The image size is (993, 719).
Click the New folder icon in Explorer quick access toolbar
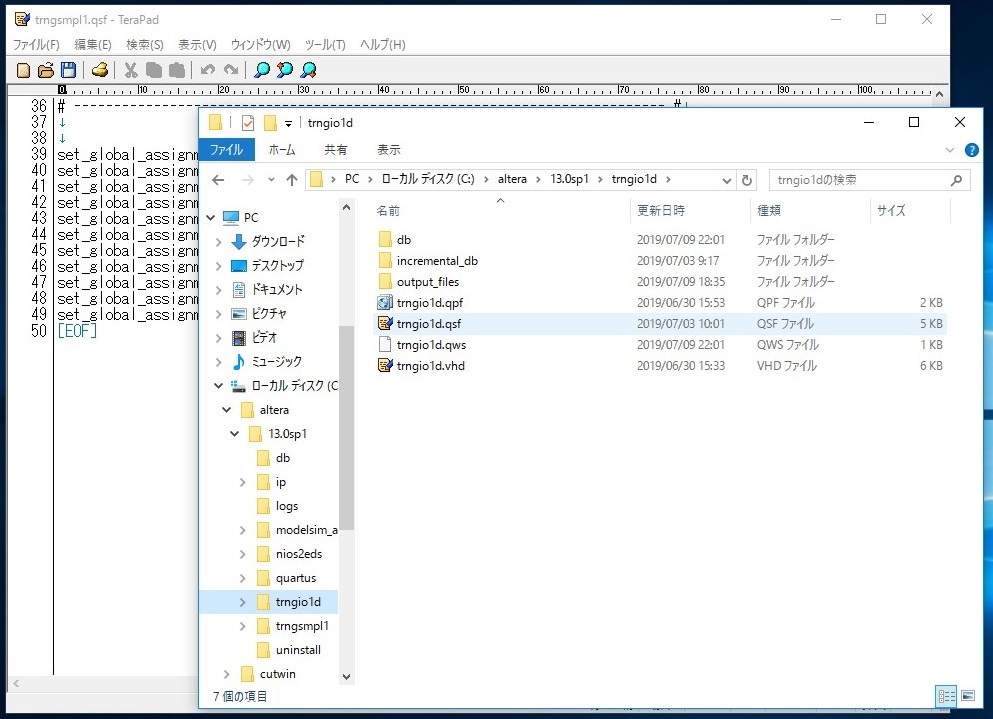(270, 122)
